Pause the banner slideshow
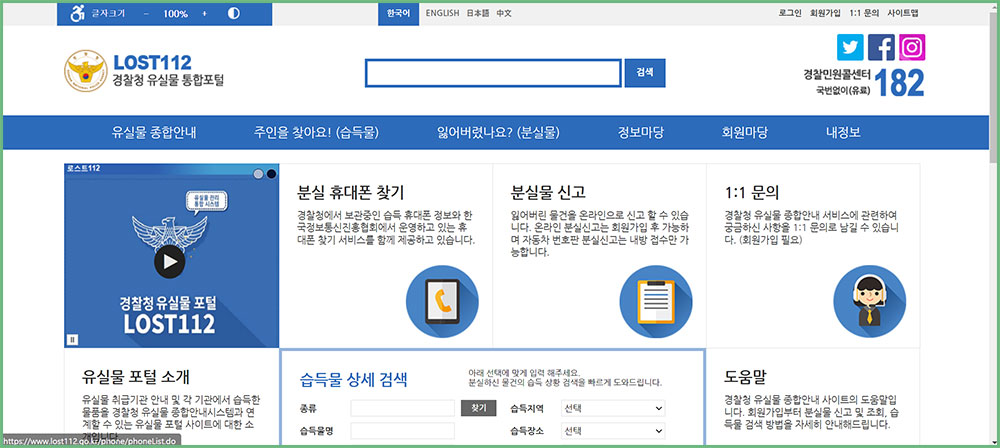This screenshot has height=448, width=1000. (72, 340)
